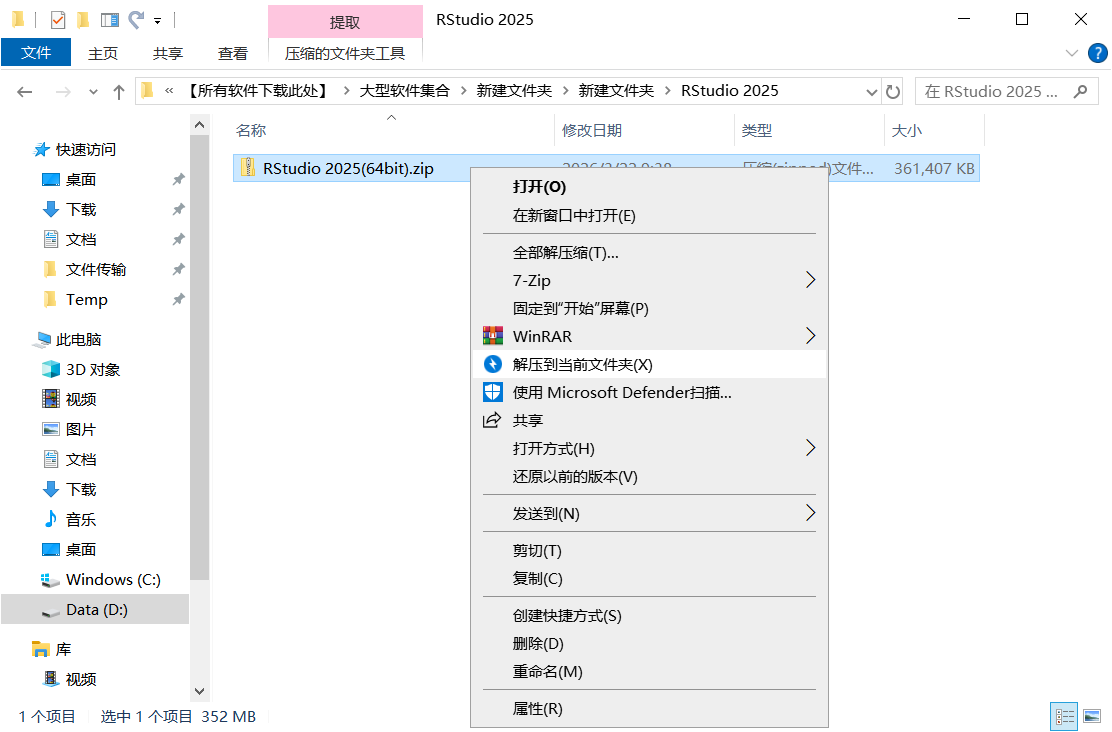The width and height of the screenshot is (1112, 732).
Task: Click the undo arrow icon in title bar
Action: click(x=136, y=20)
